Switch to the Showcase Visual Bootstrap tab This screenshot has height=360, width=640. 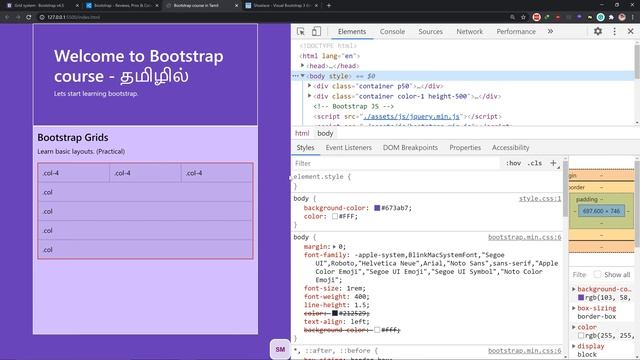[x=282, y=6]
